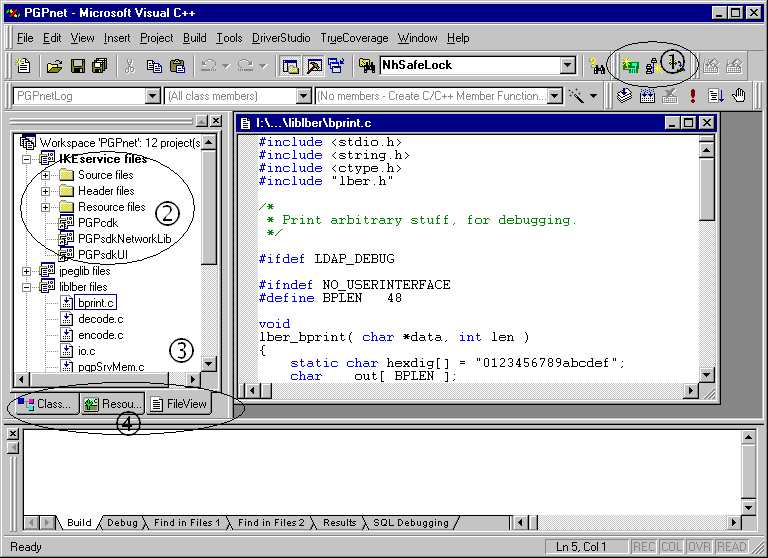Image resolution: width=768 pixels, height=558 pixels.
Task: Click the Undo arrow icon
Action: point(209,66)
